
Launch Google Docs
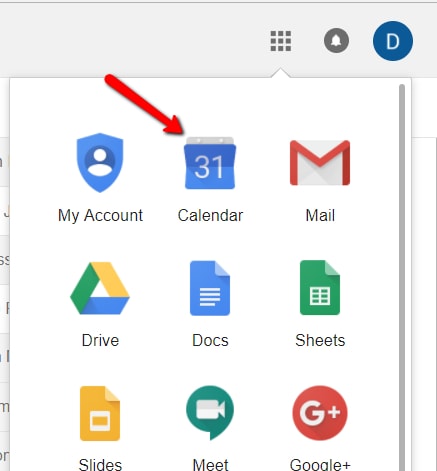click(x=210, y=288)
